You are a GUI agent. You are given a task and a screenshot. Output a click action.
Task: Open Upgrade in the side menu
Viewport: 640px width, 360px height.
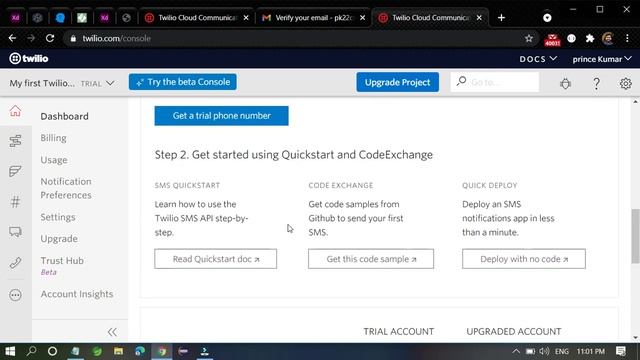point(59,239)
